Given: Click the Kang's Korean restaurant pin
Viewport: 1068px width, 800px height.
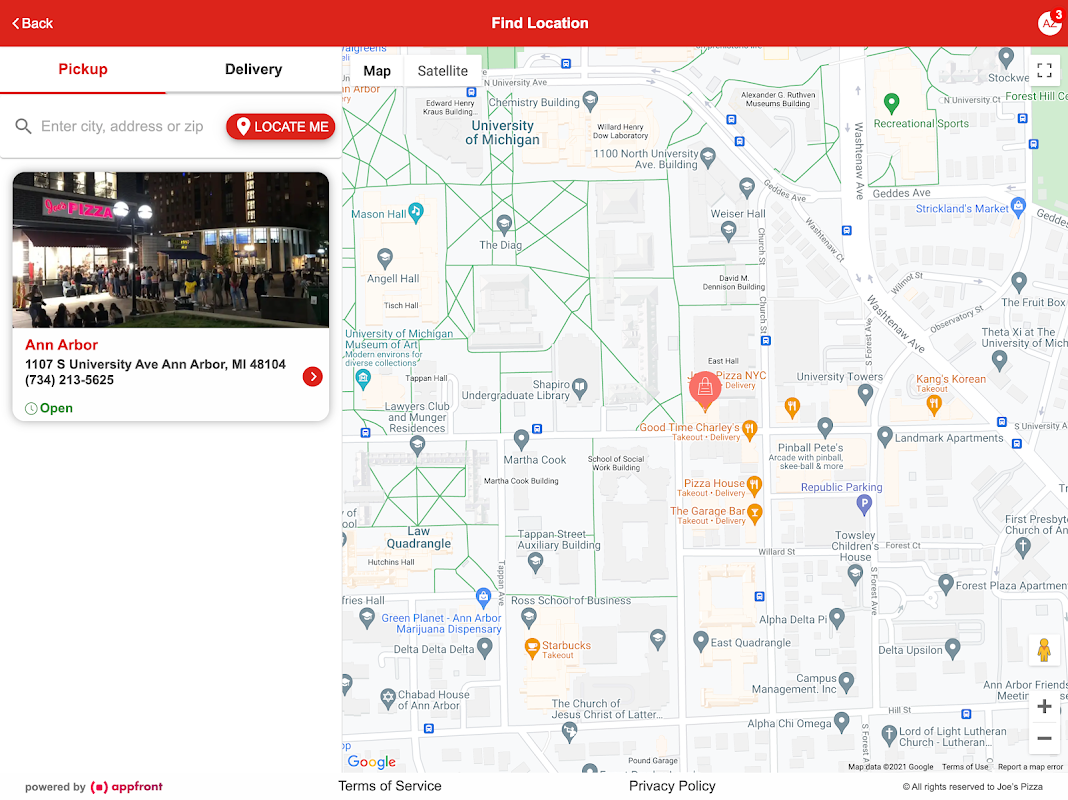Looking at the screenshot, I should [x=934, y=405].
